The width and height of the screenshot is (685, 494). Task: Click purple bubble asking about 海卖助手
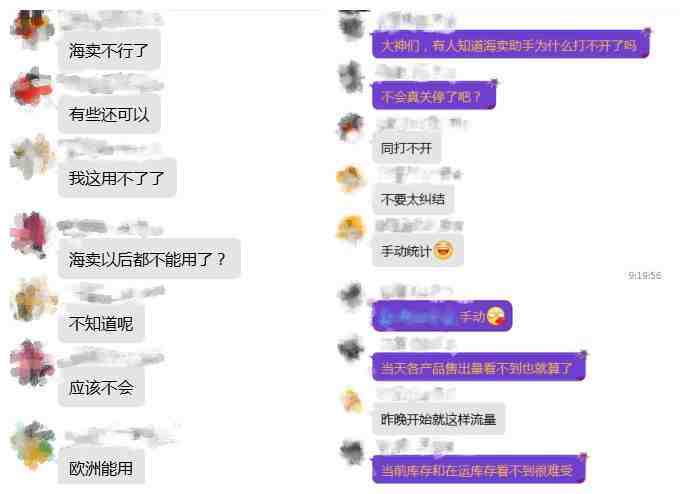click(x=510, y=45)
